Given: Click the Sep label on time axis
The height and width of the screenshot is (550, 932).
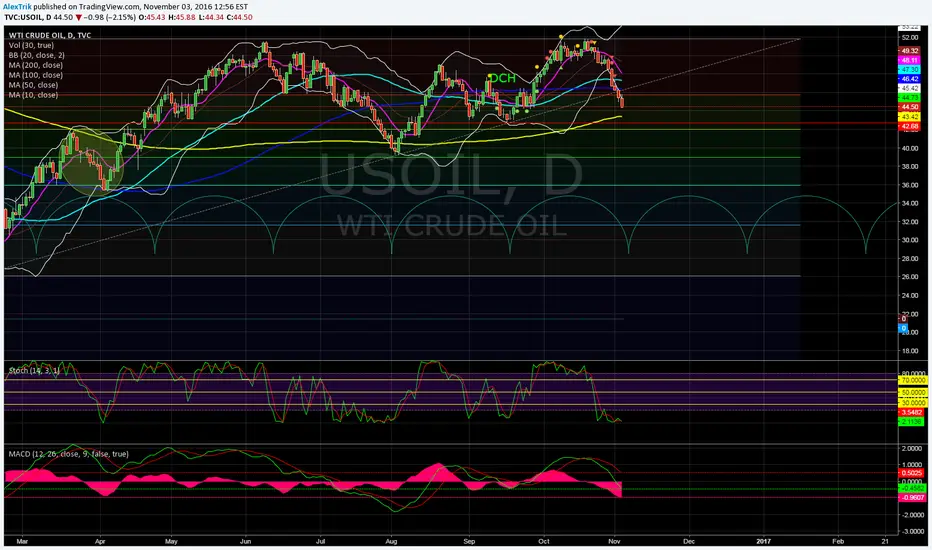Looking at the screenshot, I should tap(470, 541).
